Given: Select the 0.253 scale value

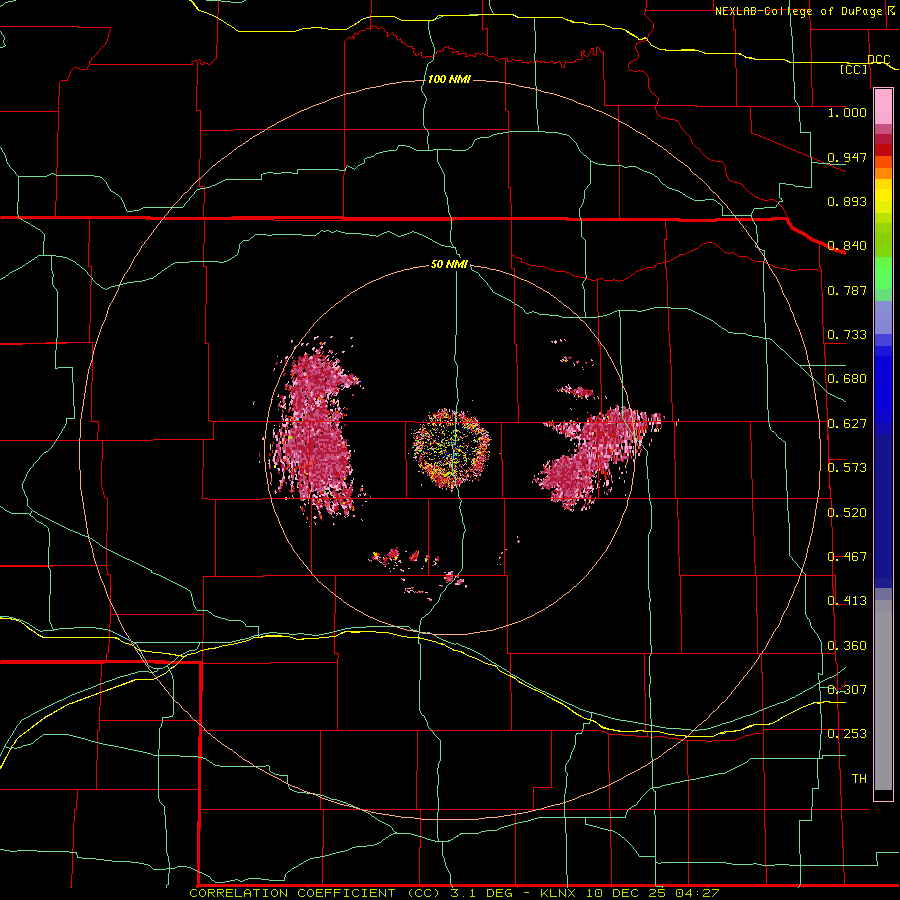Looking at the screenshot, I should coord(847,734).
